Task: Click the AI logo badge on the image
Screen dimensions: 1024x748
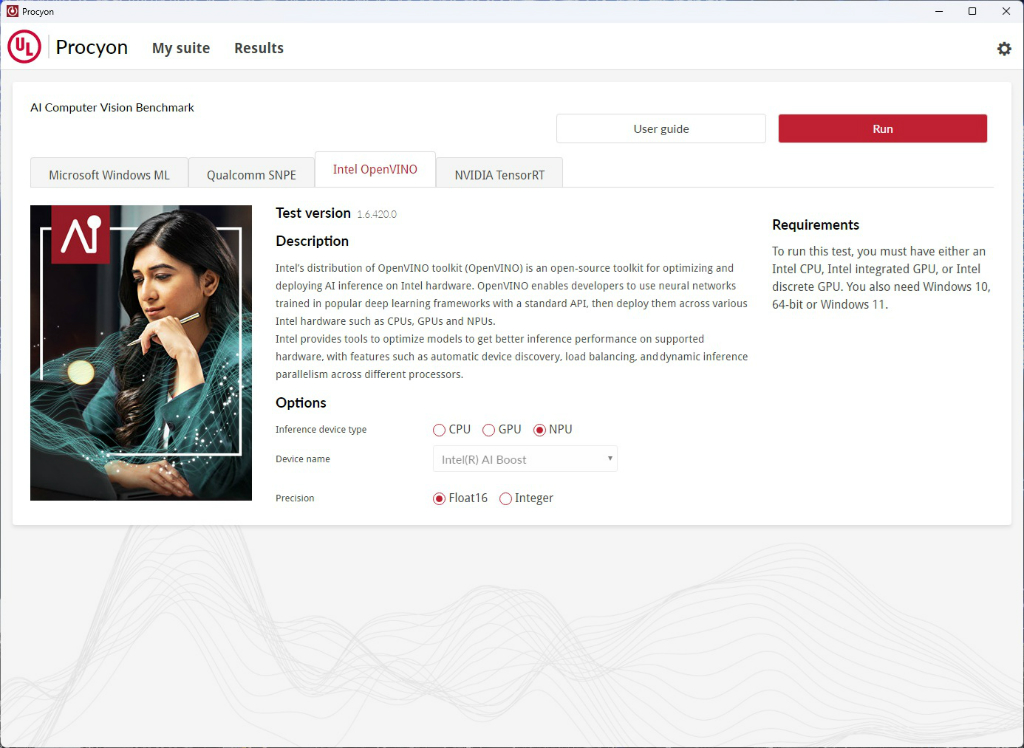Action: coord(80,235)
